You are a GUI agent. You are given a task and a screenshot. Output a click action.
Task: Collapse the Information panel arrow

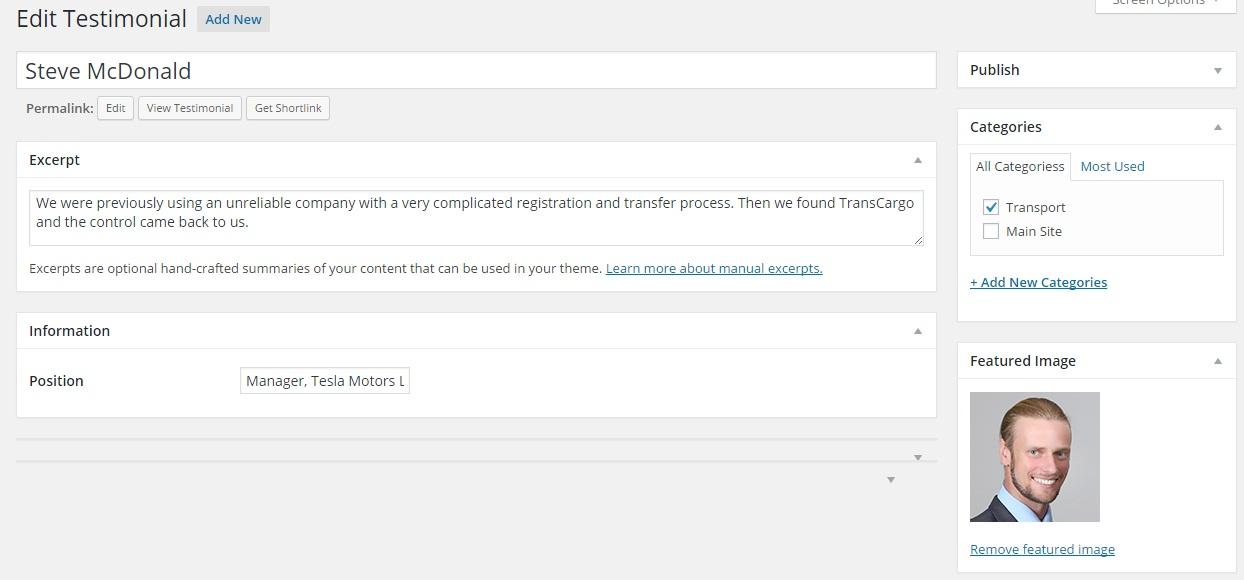pyautogui.click(x=917, y=331)
